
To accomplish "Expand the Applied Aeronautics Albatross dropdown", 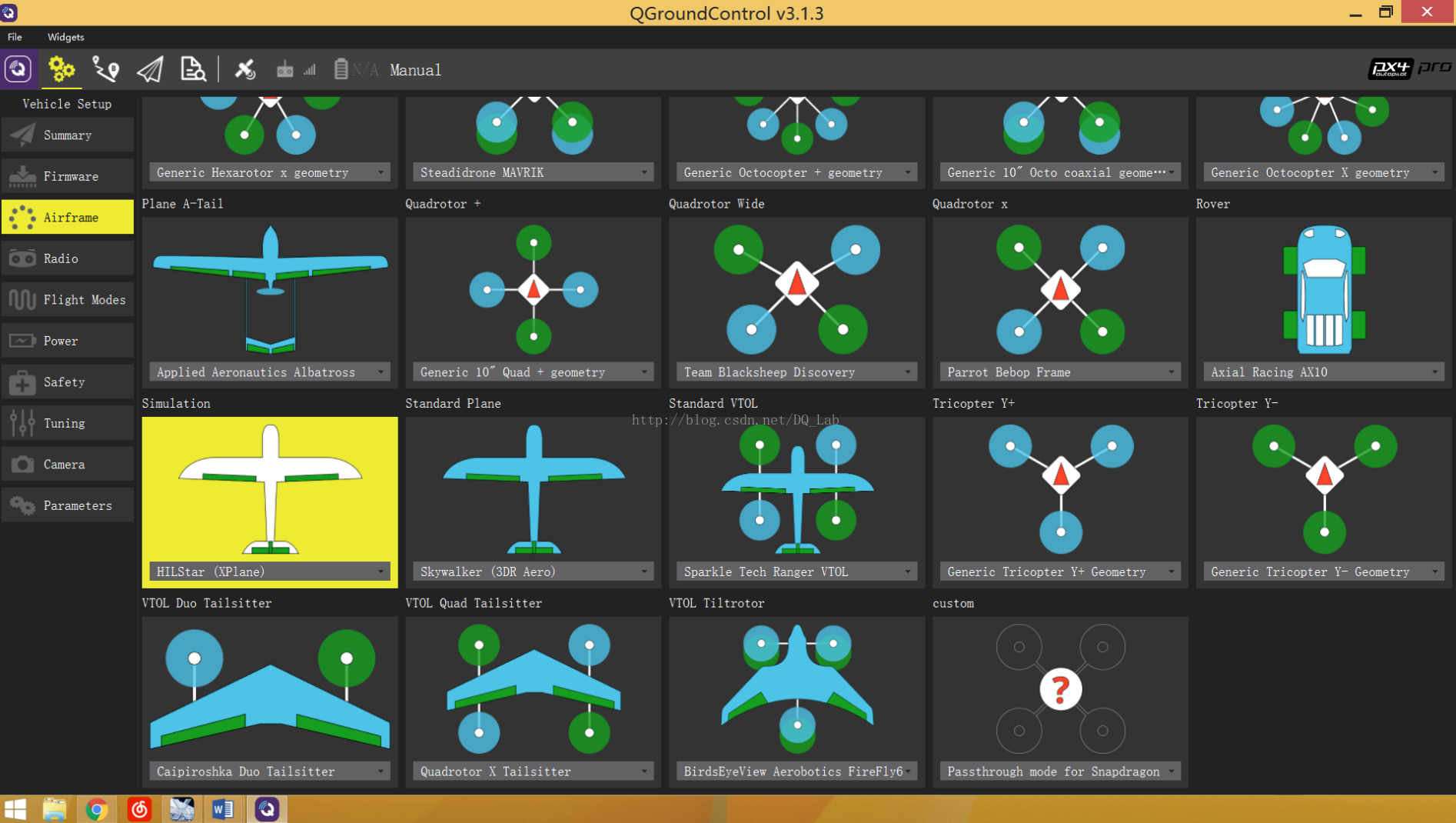I will [x=270, y=372].
